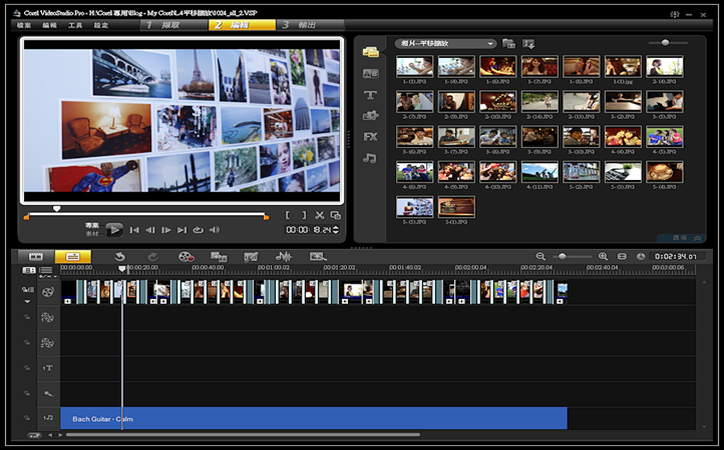
Task: Expand the ripple editing options arrow
Action: tap(28, 301)
